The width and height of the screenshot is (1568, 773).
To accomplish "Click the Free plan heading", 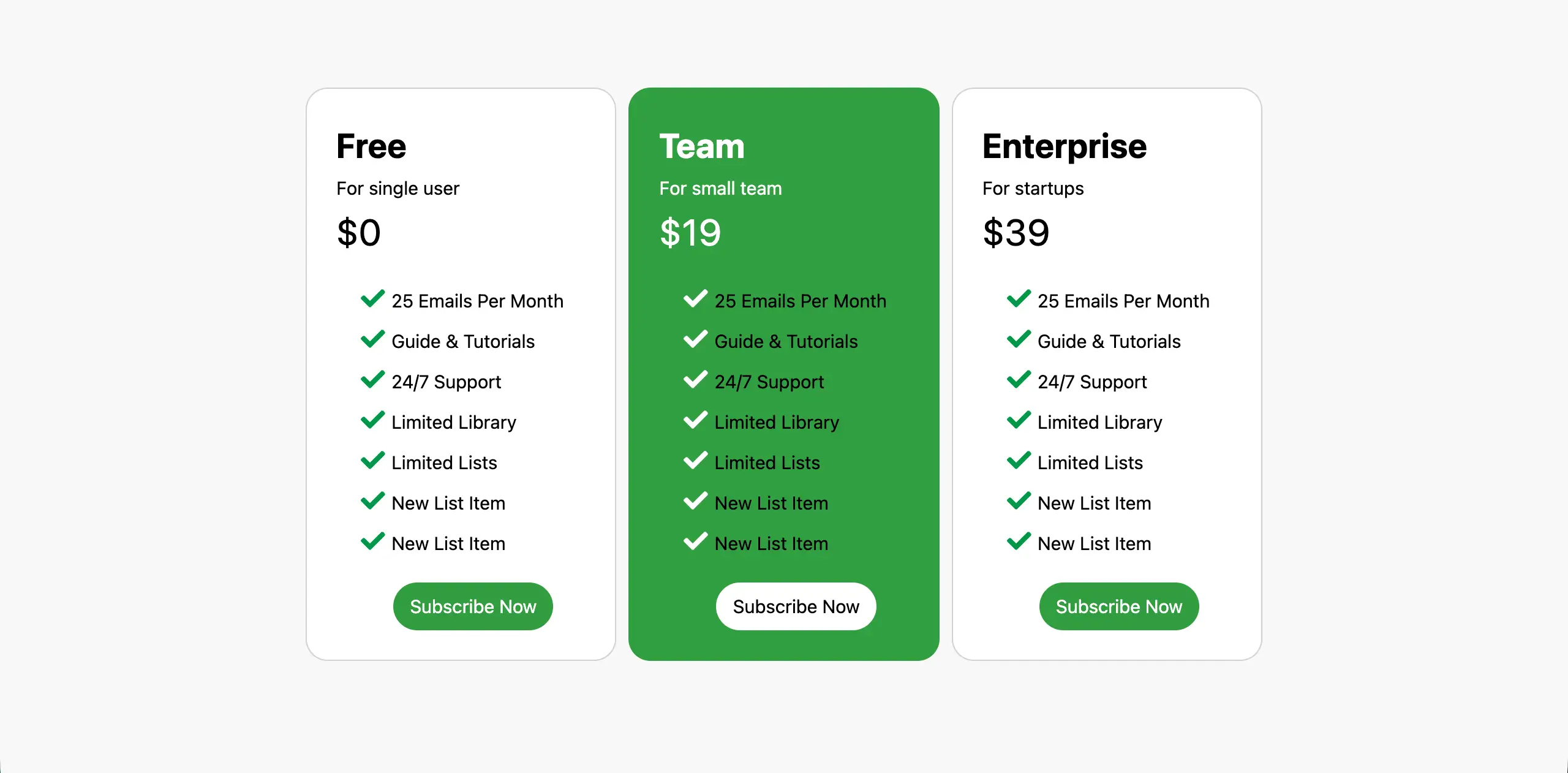I will pyautogui.click(x=371, y=146).
